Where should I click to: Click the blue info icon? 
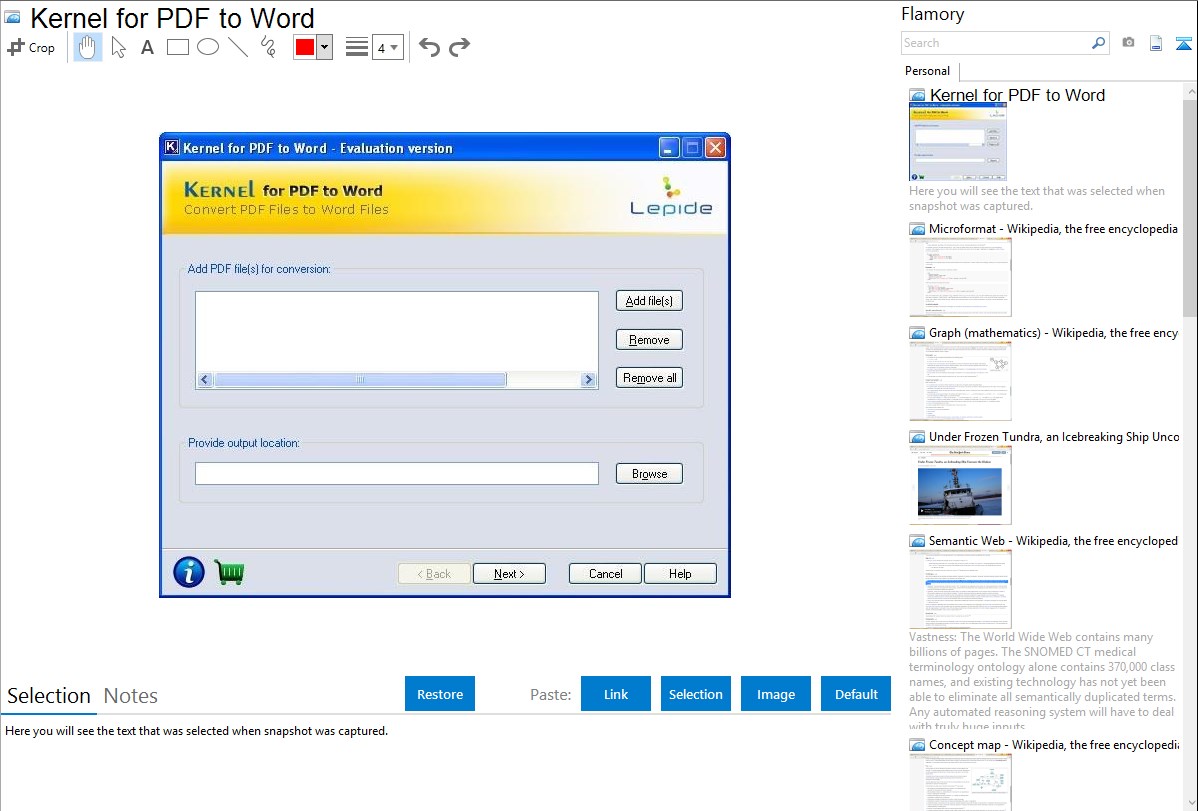[x=189, y=572]
